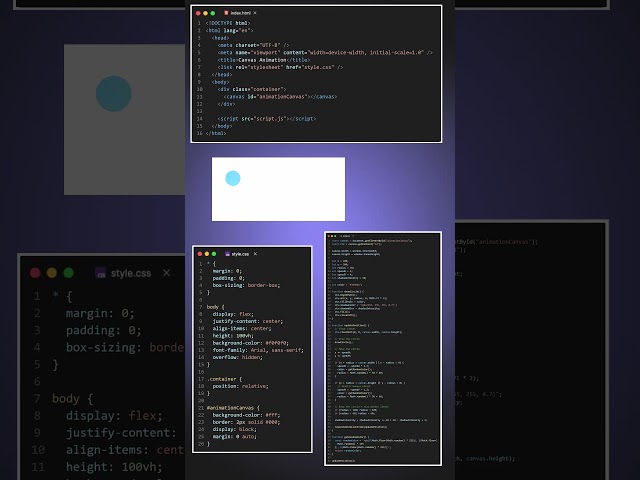Click the red dot of the index.html window
Viewport: 640px width, 480px height.
pos(198,13)
